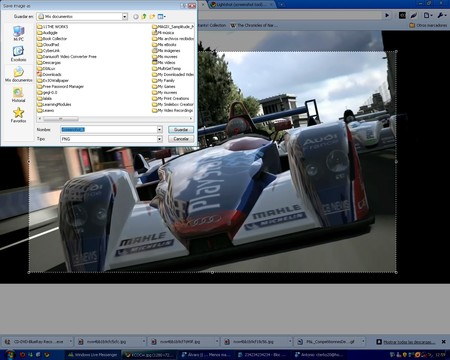This screenshot has width=450, height=360.
Task: Click the Nombre filename input field
Action: point(109,129)
